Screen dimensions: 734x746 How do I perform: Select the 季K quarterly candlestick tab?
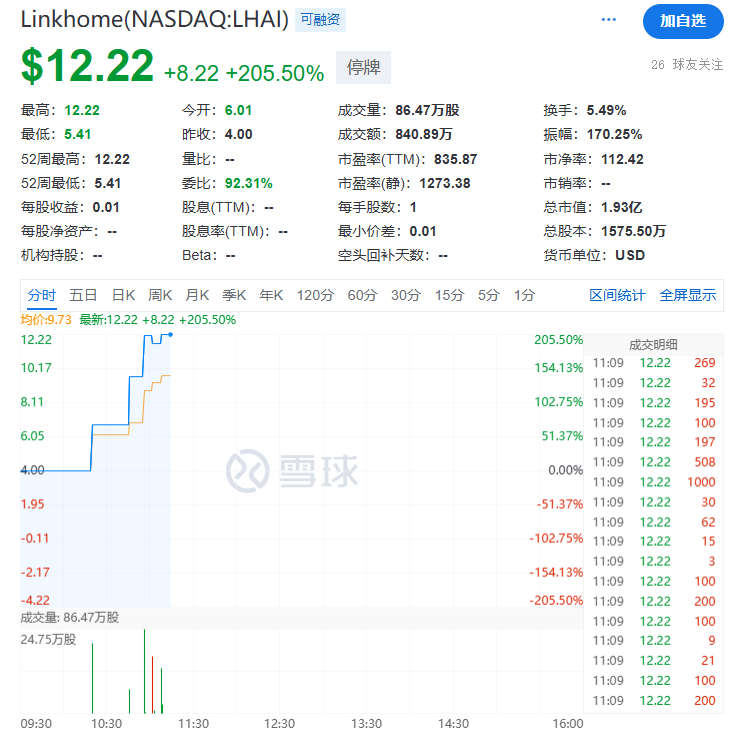coord(234,295)
